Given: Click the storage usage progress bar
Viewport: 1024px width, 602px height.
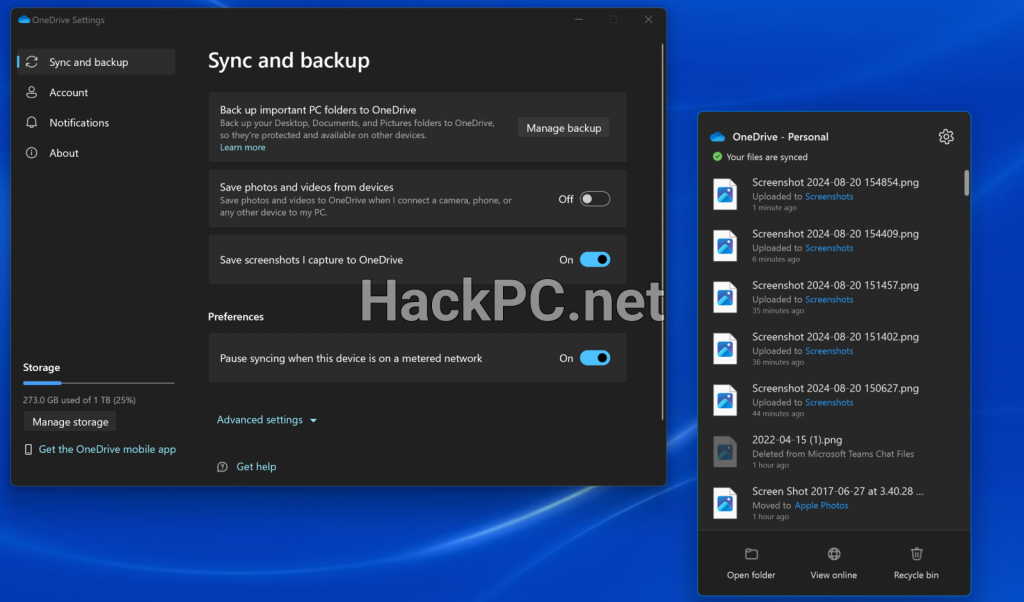Looking at the screenshot, I should point(99,383).
